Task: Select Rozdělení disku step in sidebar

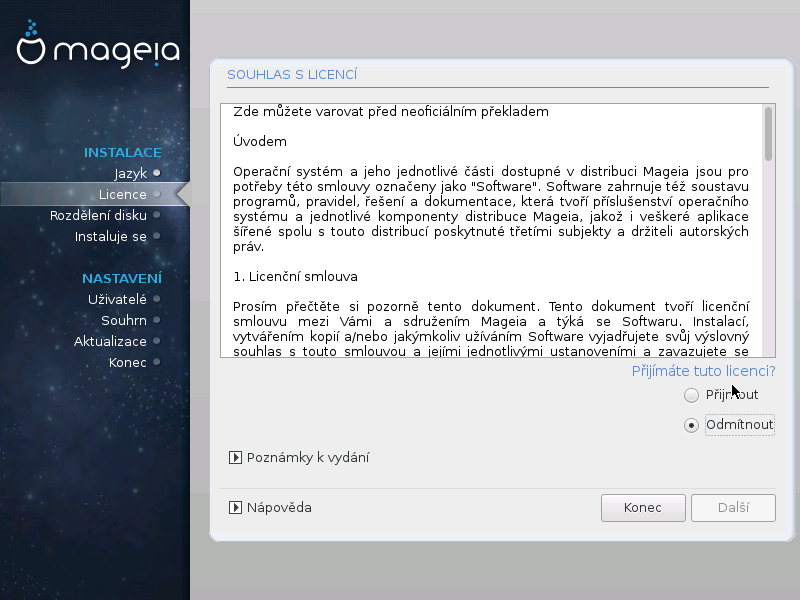Action: 98,215
